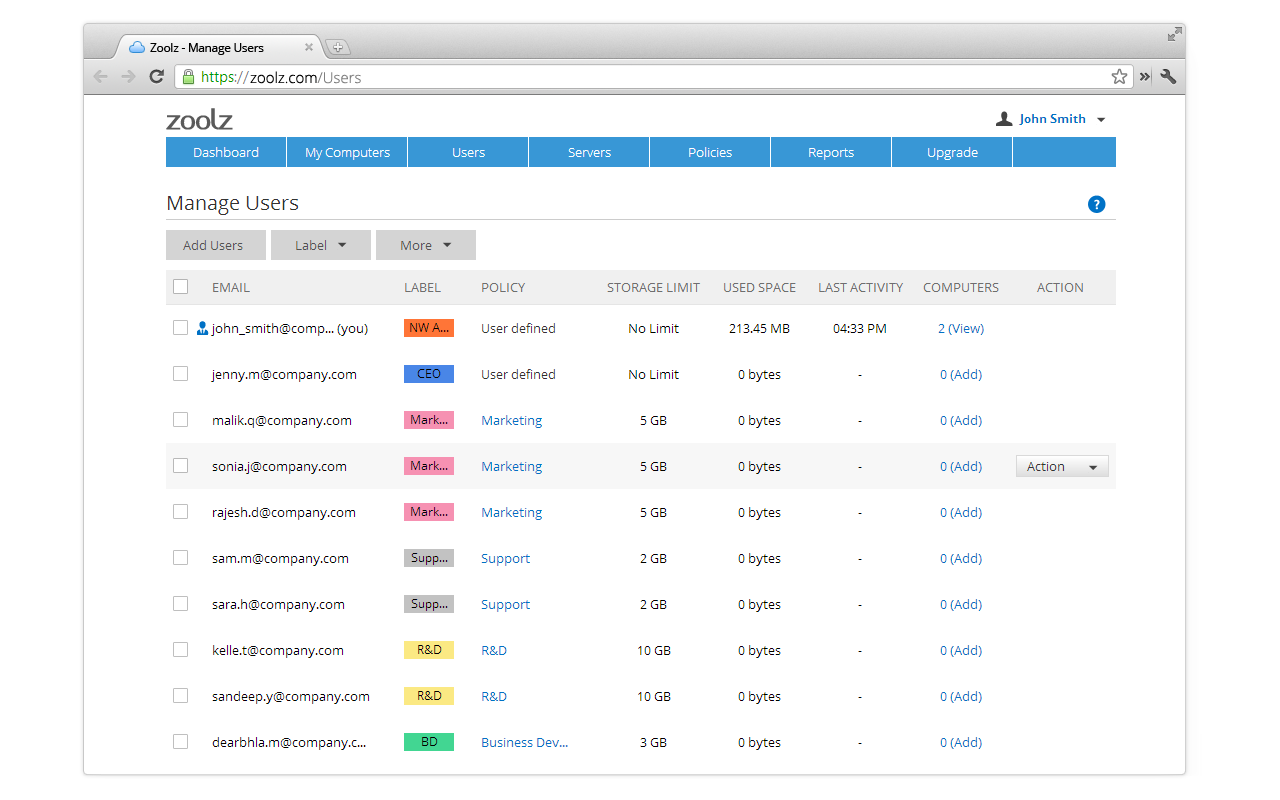
Task: Open the browser wrench settings menu
Action: coord(1168,77)
